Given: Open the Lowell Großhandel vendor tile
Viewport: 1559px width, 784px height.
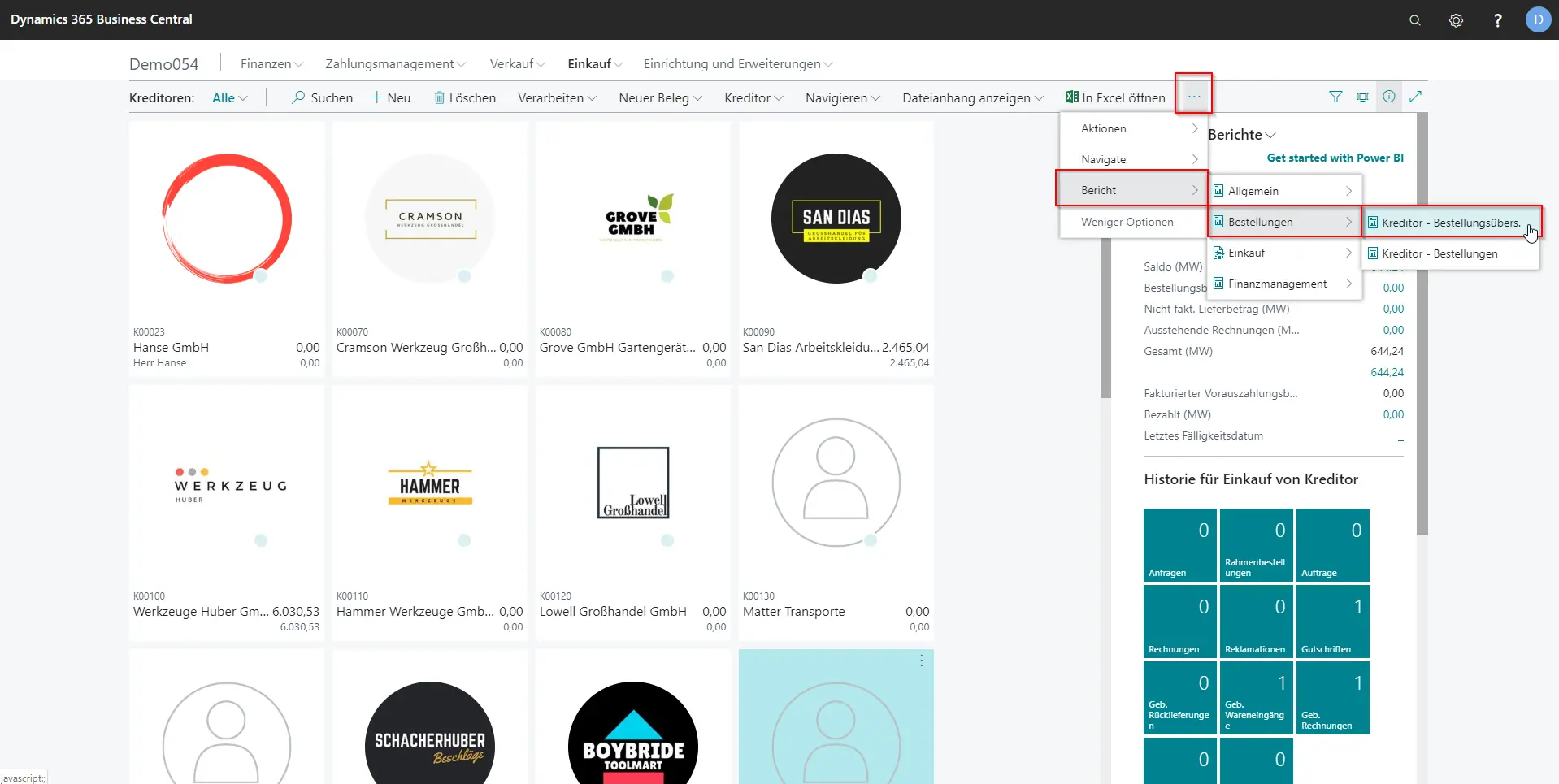Looking at the screenshot, I should tap(633, 513).
